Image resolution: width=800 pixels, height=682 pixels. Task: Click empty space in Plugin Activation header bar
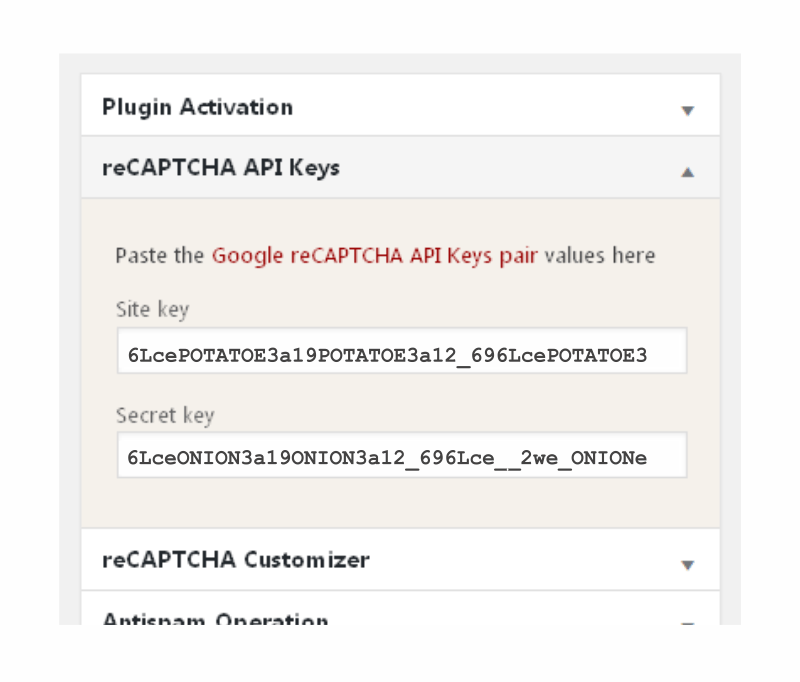480,107
